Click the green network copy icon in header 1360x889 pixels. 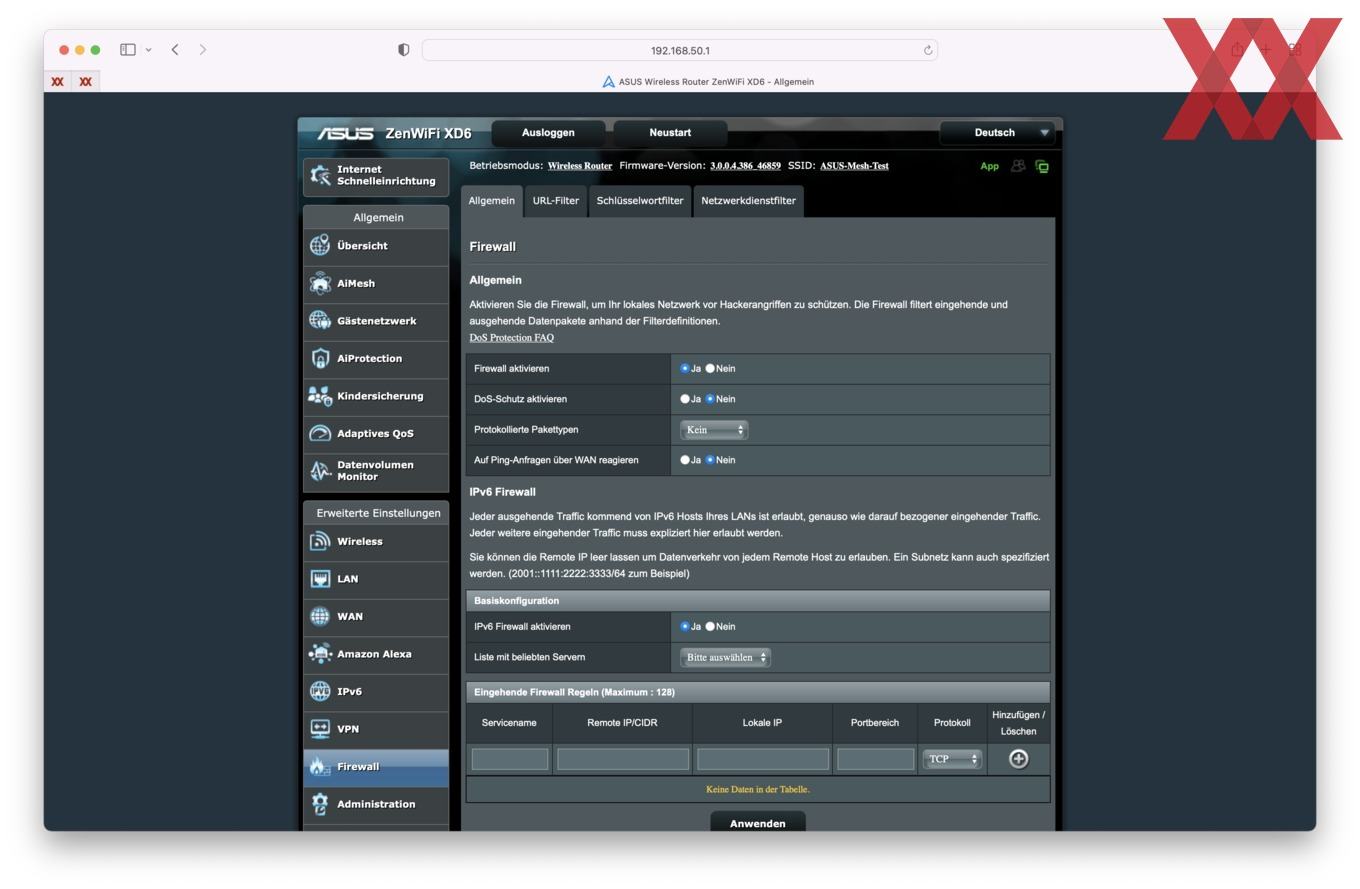click(x=1042, y=166)
